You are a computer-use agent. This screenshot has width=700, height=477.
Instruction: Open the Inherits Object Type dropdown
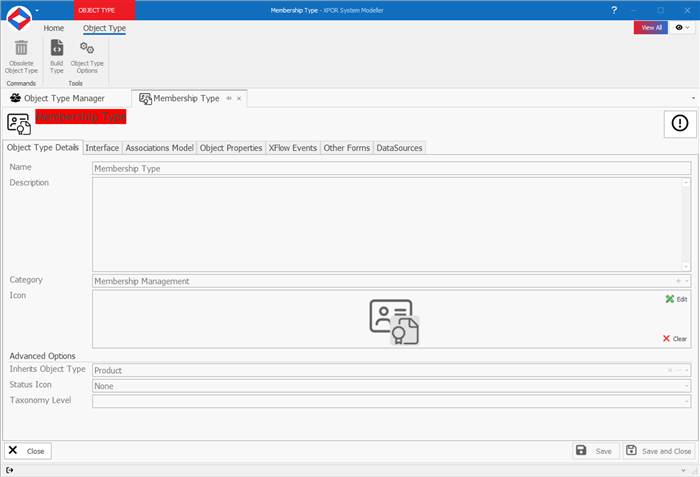(687, 370)
